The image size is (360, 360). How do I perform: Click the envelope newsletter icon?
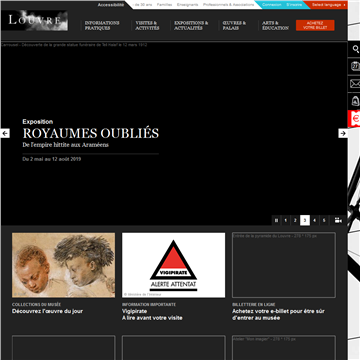point(355,84)
